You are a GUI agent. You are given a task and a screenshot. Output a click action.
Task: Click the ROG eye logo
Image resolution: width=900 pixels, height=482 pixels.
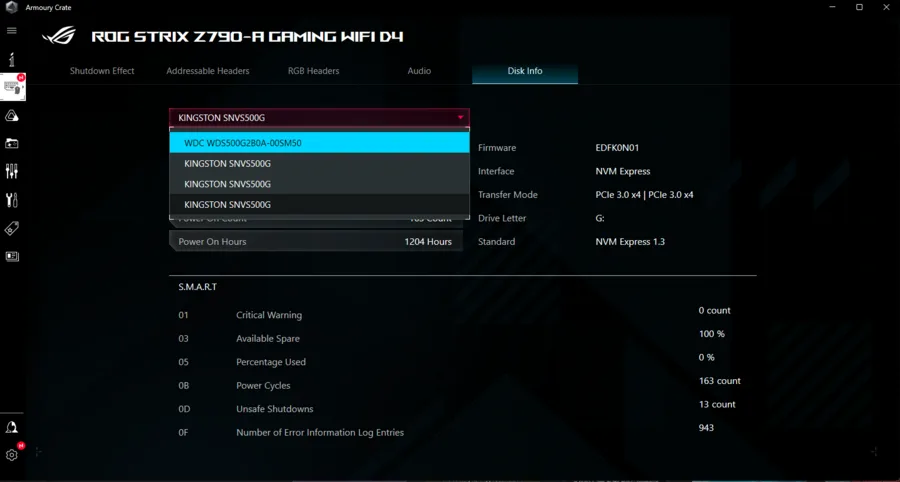(x=59, y=36)
